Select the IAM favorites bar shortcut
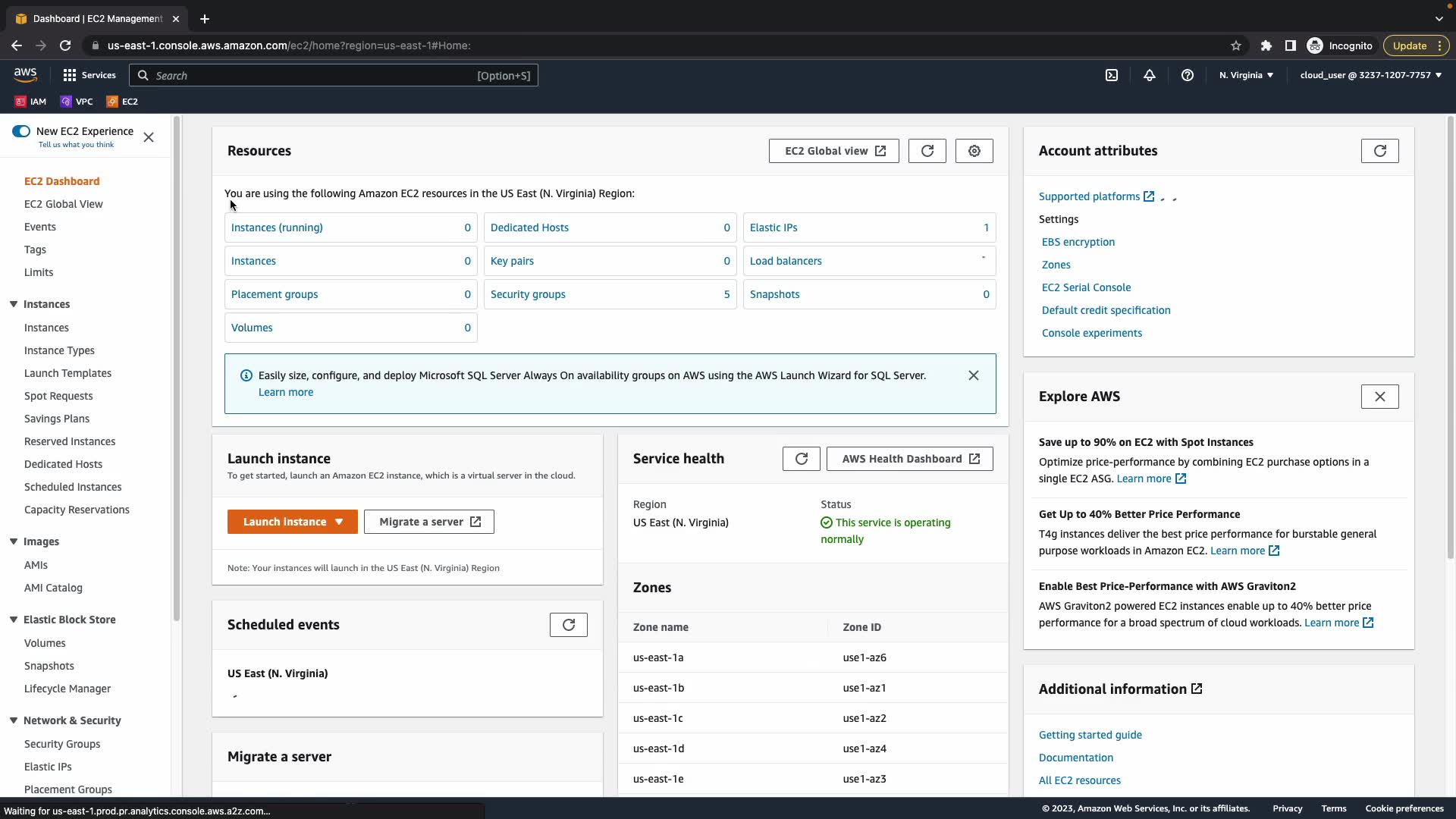 [30, 102]
